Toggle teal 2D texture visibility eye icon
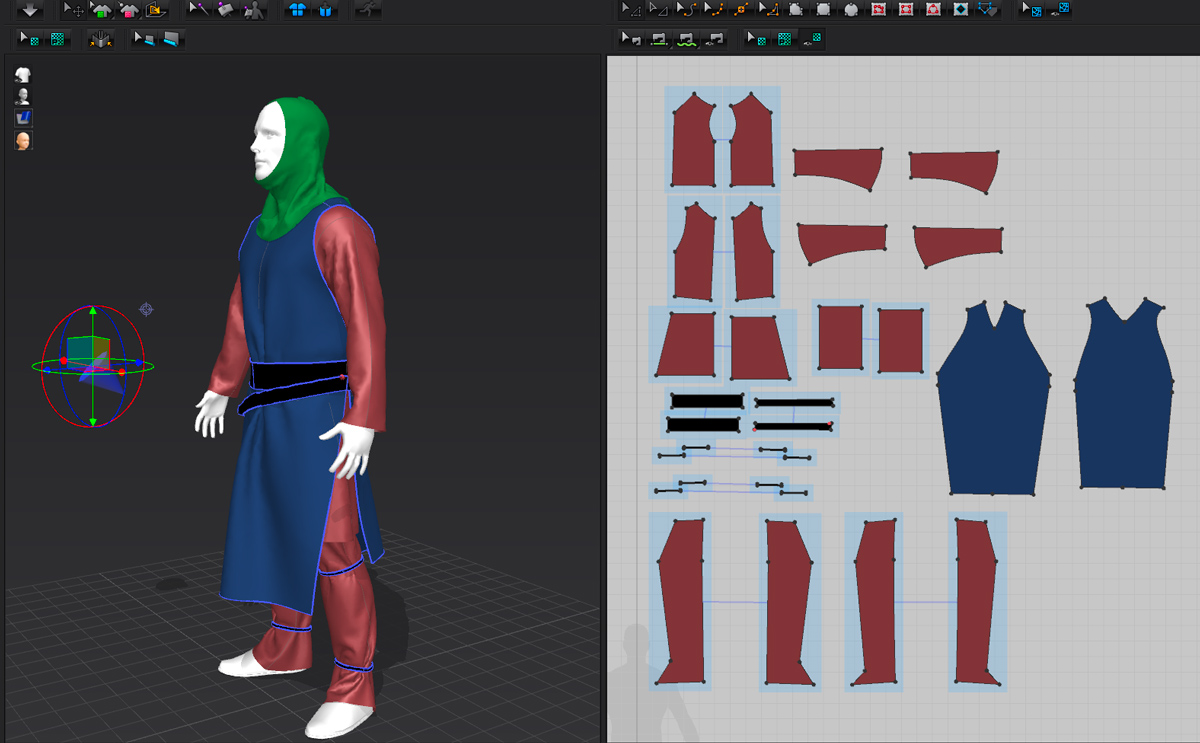Image resolution: width=1200 pixels, height=743 pixels. [x=812, y=38]
